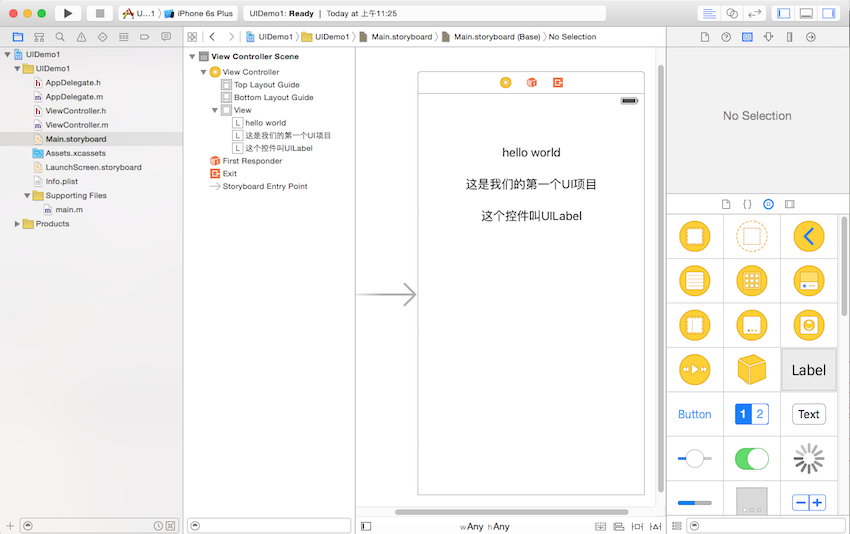Collapse the Supporting Files group
Screen dimensions: 850x534
(x=28, y=196)
